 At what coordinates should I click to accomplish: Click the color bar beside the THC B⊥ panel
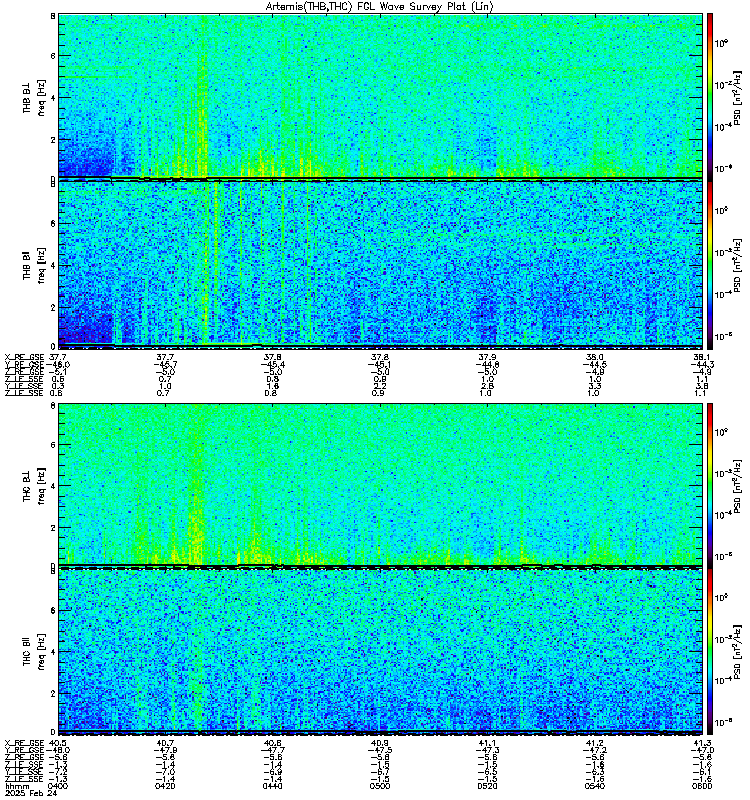coord(710,485)
